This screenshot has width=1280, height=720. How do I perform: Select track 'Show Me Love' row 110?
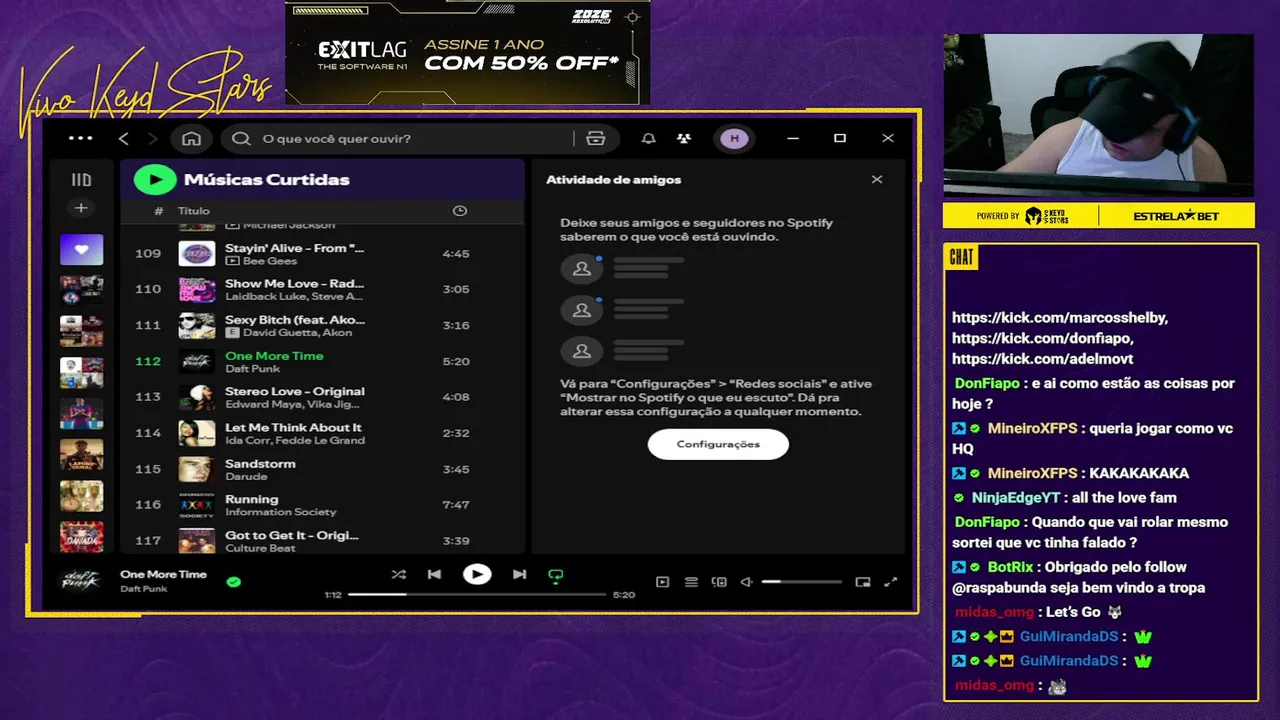[x=323, y=289]
